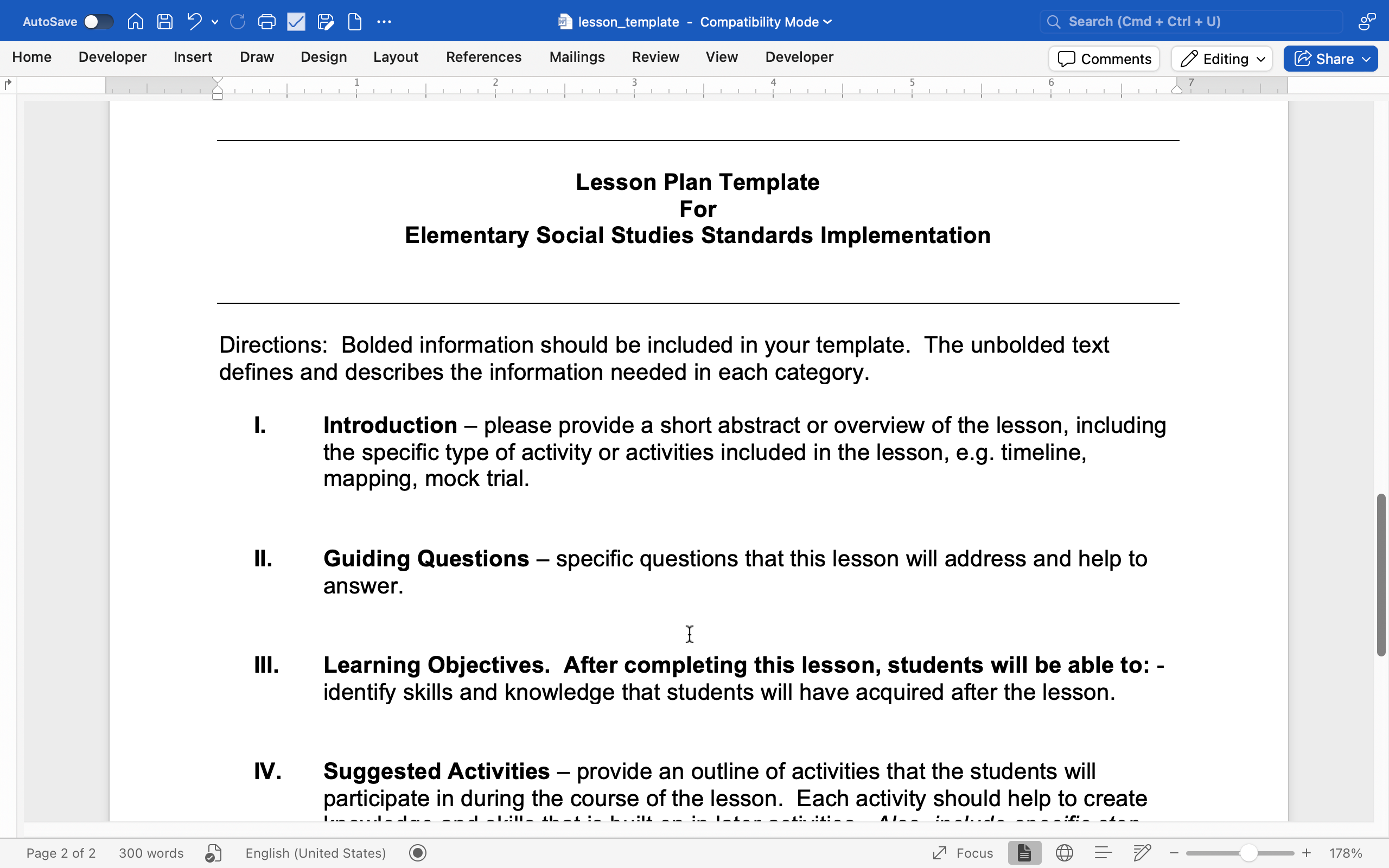Expand the undo history dropdown arrow
Screen dimensions: 1389x868
click(215, 22)
